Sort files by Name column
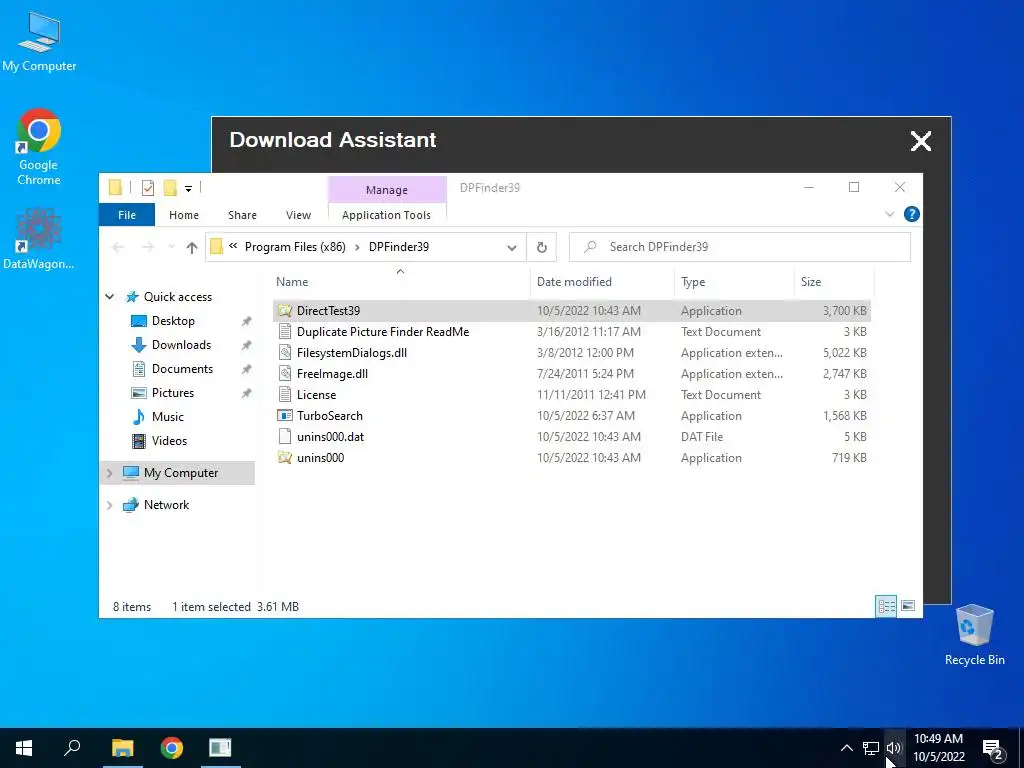The width and height of the screenshot is (1024, 768). 400,281
